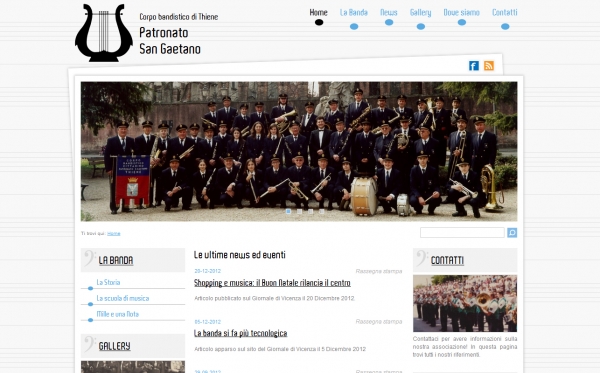Select the first slideshow dot
600x373 pixels.
(289, 211)
